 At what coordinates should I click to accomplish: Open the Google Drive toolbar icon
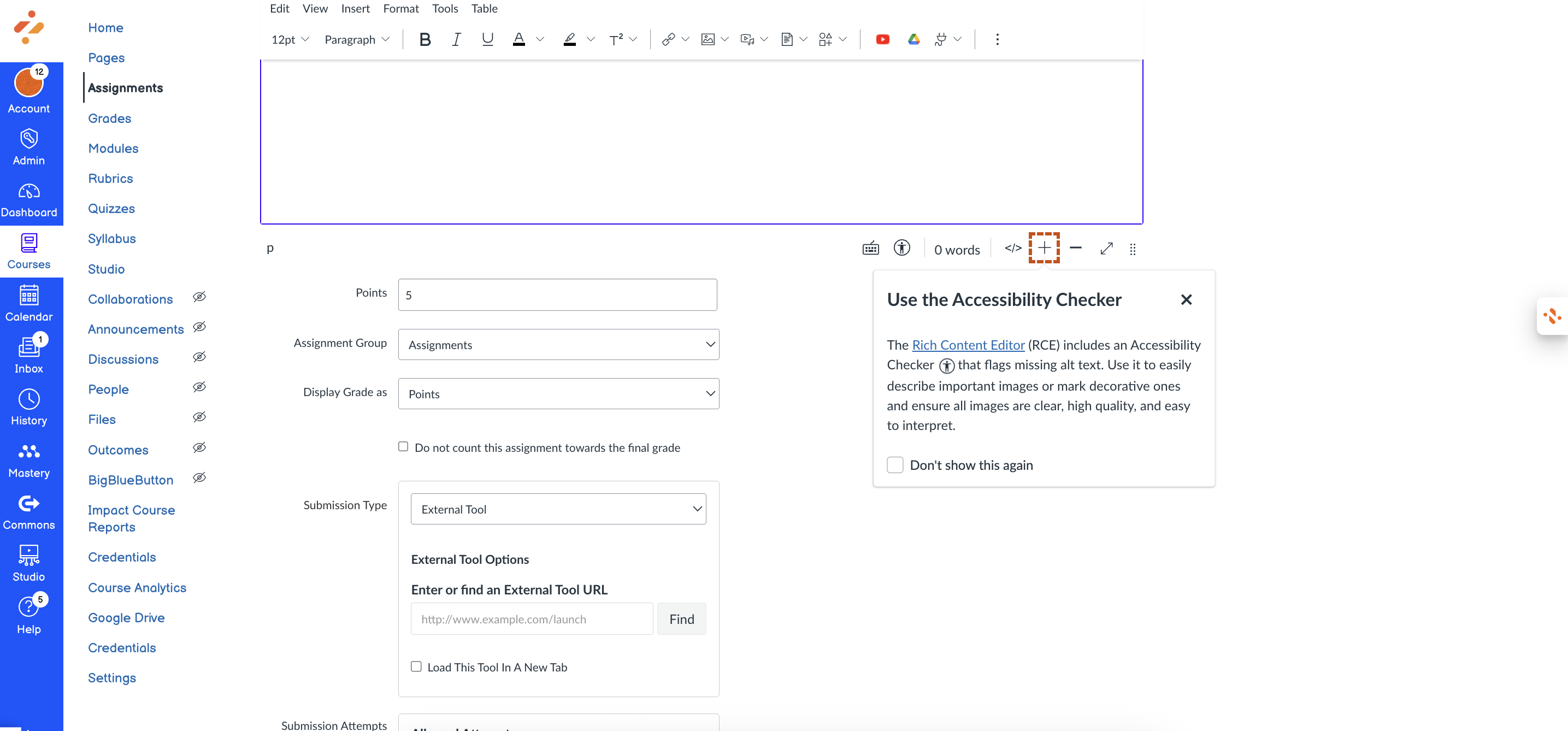click(x=913, y=39)
